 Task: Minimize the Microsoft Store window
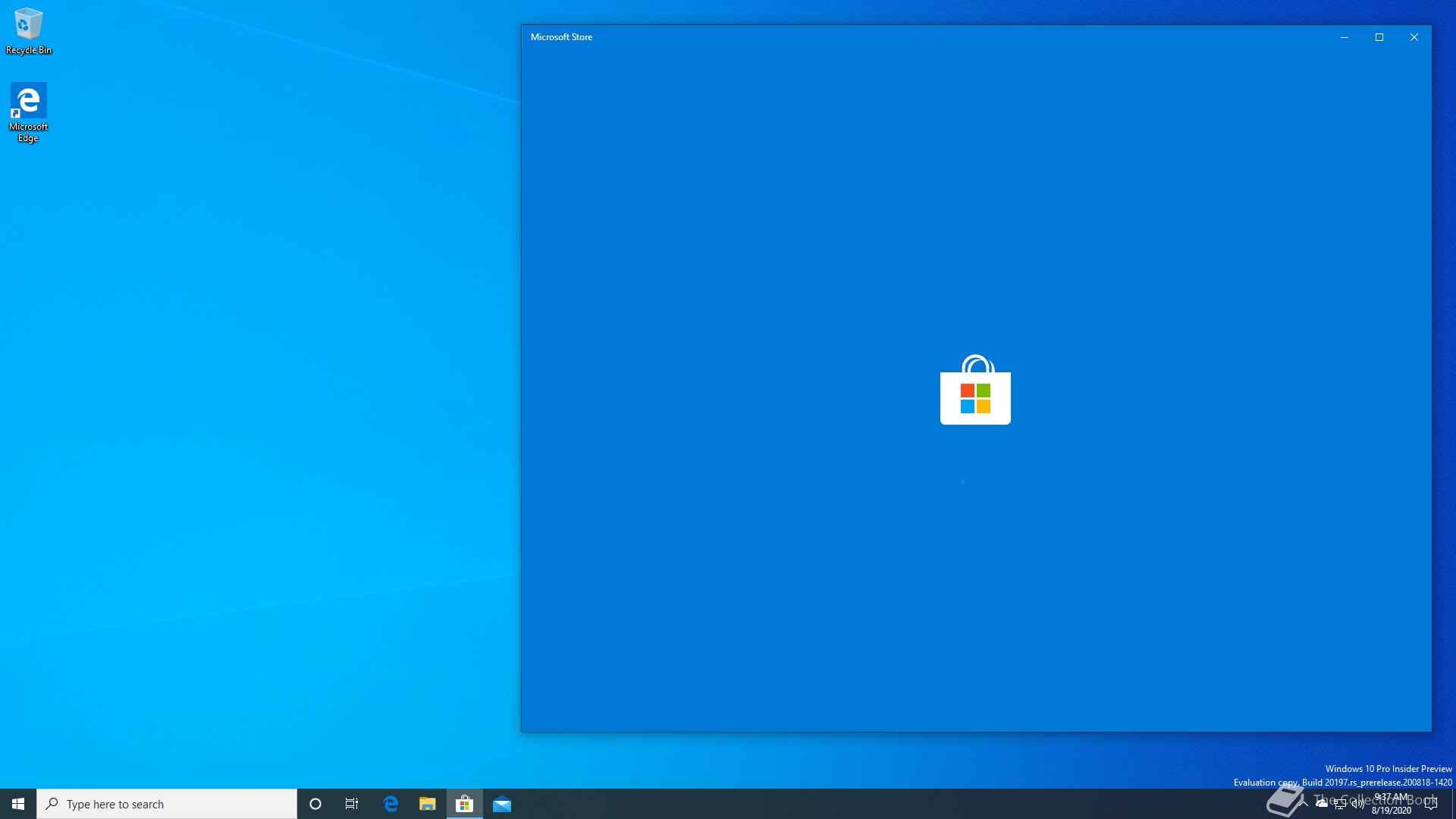1345,37
